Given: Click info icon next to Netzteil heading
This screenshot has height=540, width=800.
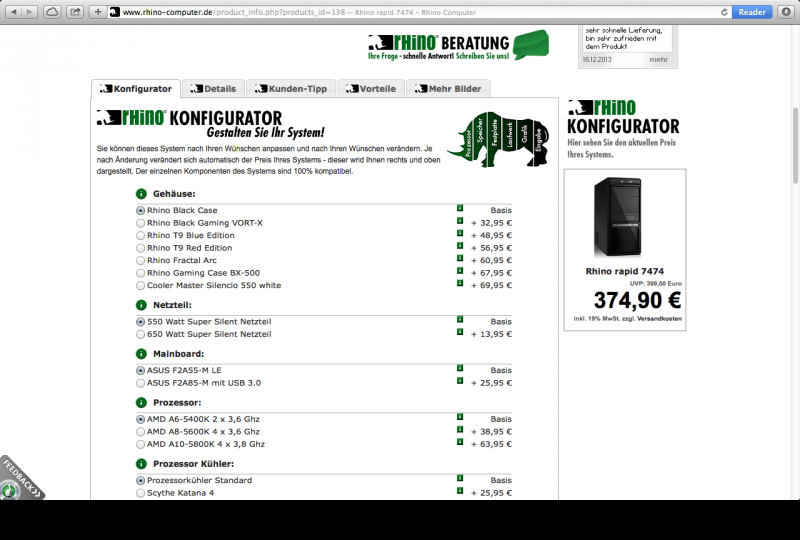Looking at the screenshot, I should click(142, 304).
